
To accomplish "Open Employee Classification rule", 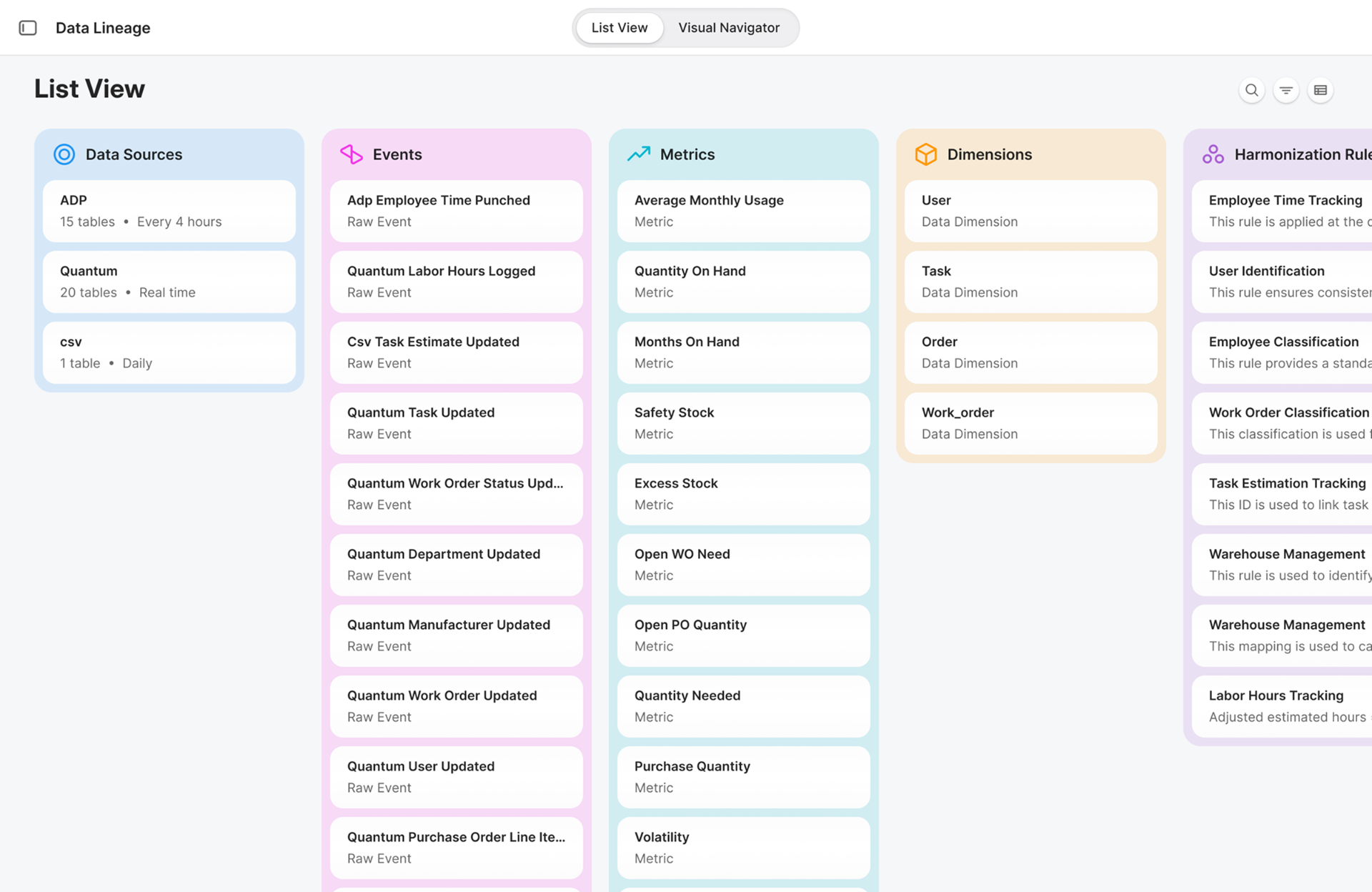I will 1282,352.
